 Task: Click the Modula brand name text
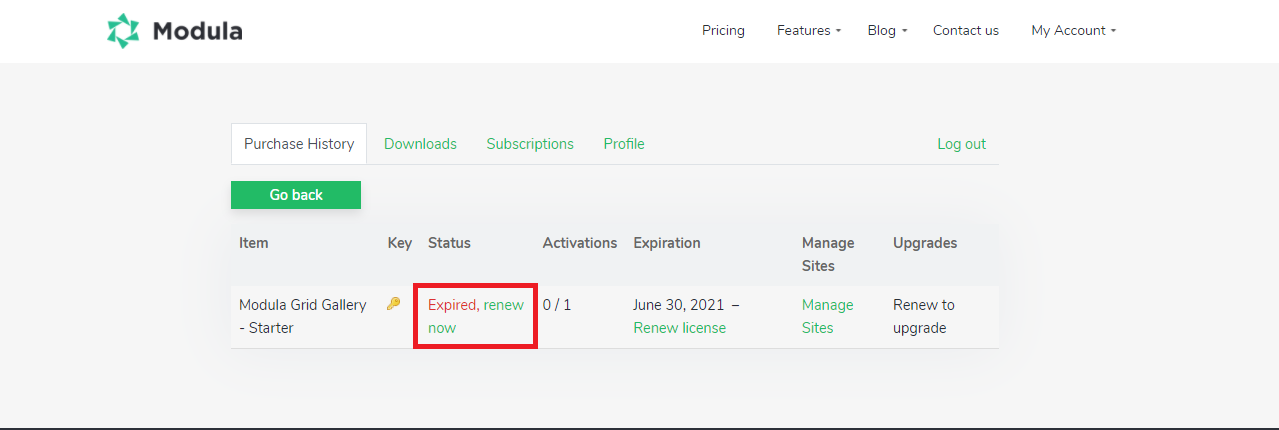(x=197, y=31)
